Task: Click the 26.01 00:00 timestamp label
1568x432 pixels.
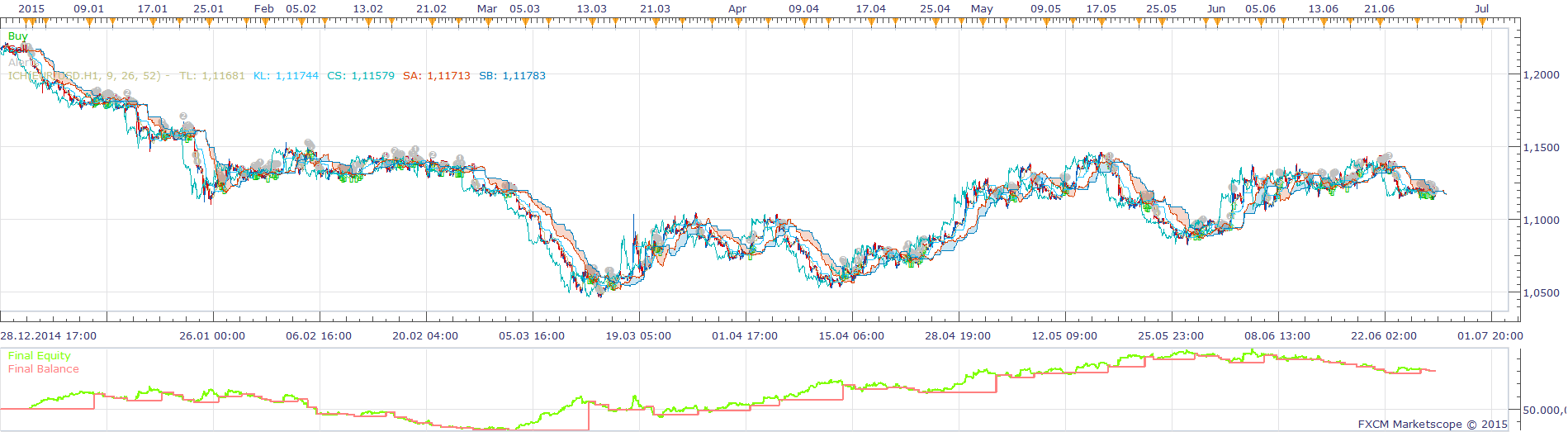Action: coord(212,336)
